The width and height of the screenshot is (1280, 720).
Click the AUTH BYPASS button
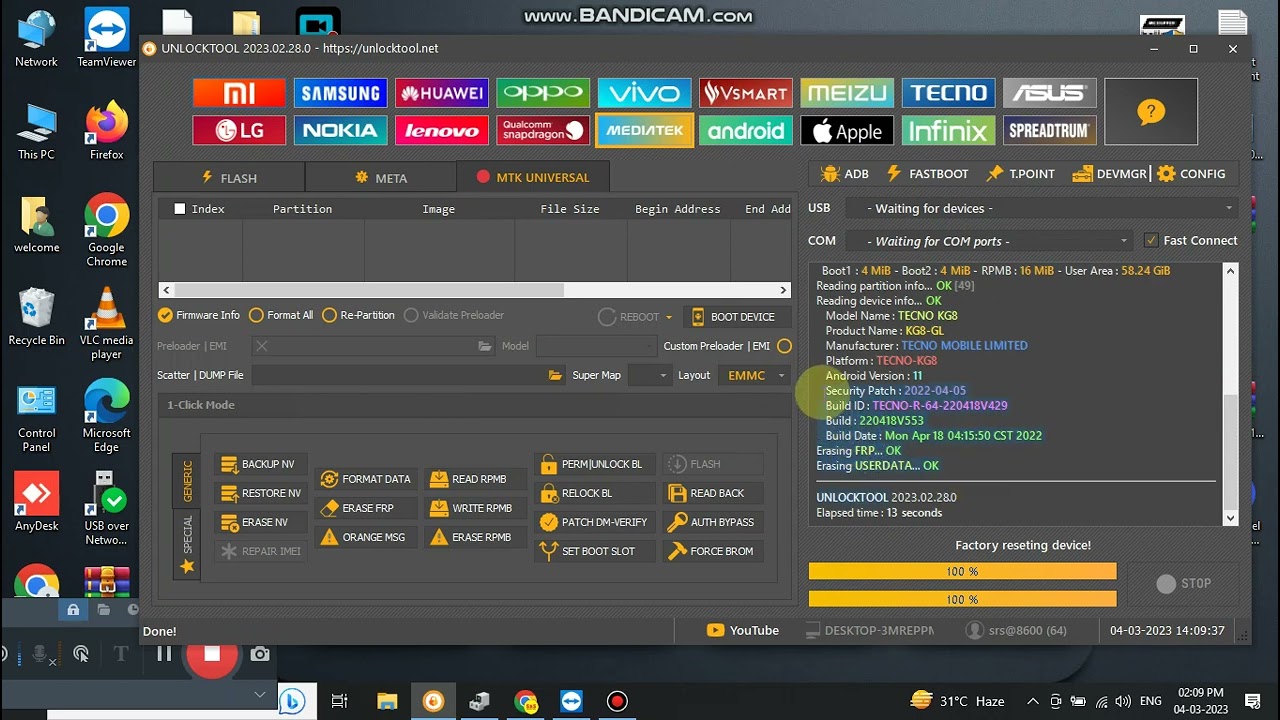pyautogui.click(x=713, y=522)
